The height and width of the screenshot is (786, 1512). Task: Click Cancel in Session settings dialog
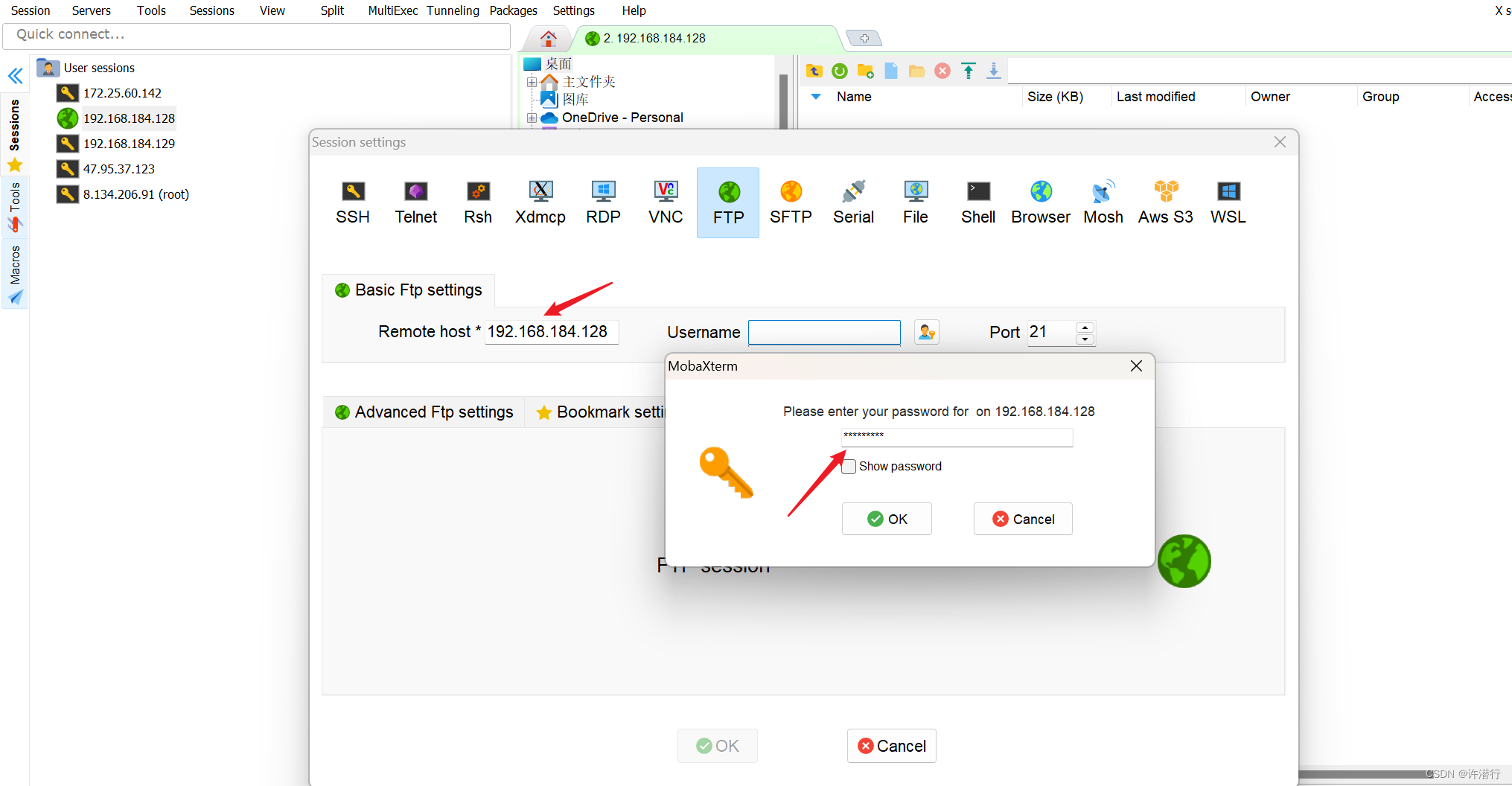click(x=891, y=746)
